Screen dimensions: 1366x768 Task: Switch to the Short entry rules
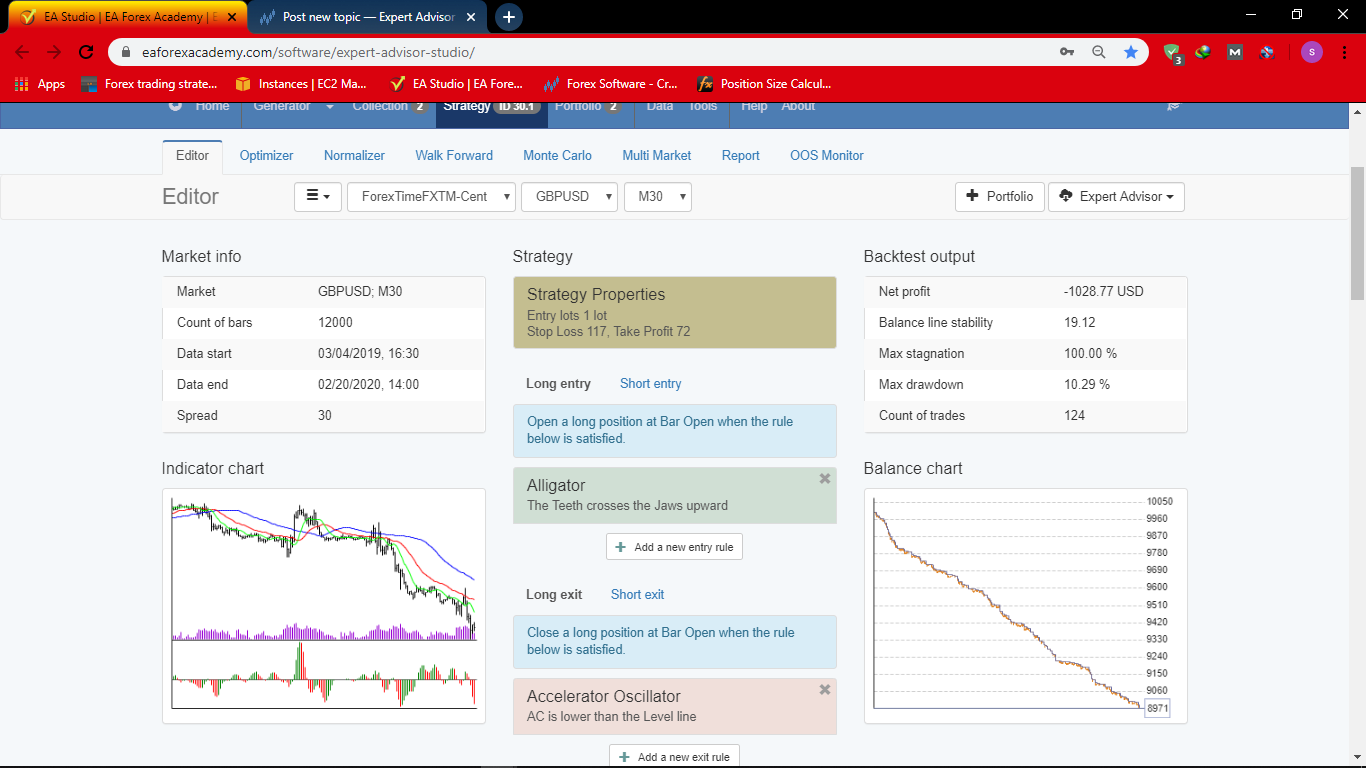coord(650,384)
